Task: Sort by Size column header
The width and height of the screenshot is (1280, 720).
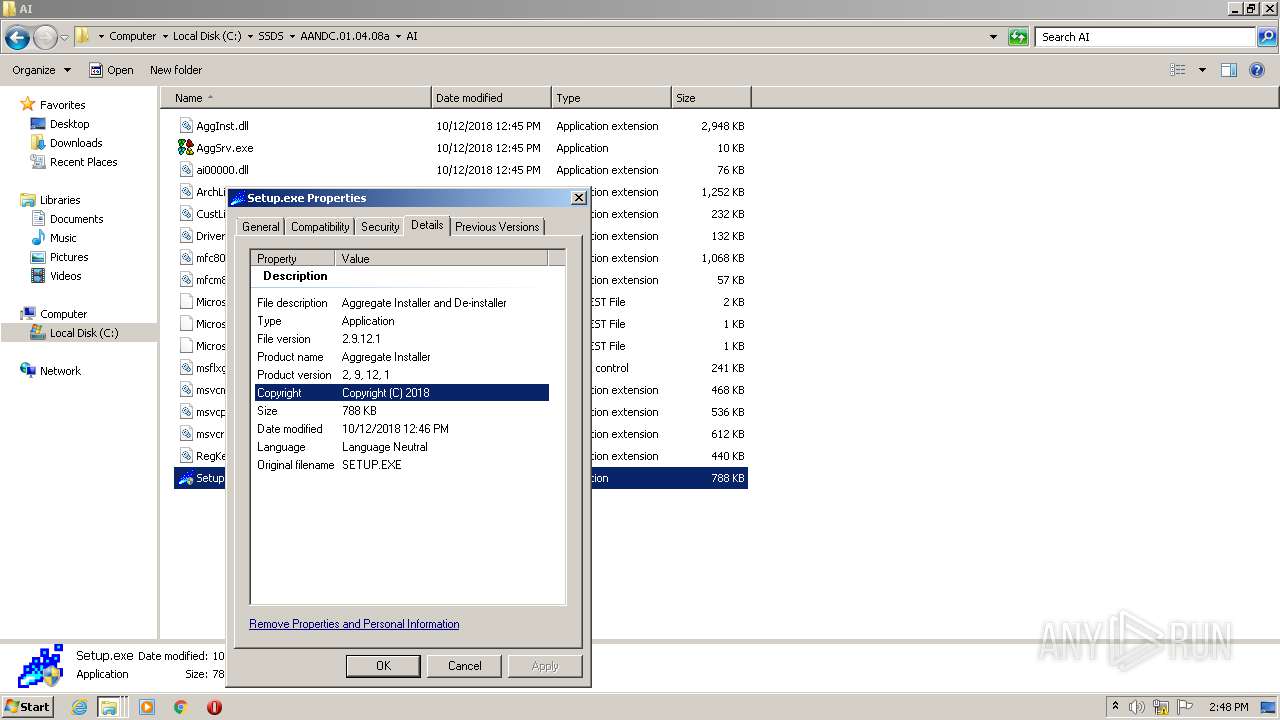Action: tap(711, 98)
